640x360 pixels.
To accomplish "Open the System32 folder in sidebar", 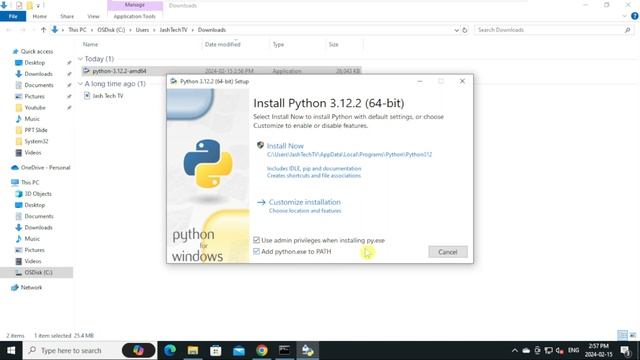I will click(36, 141).
